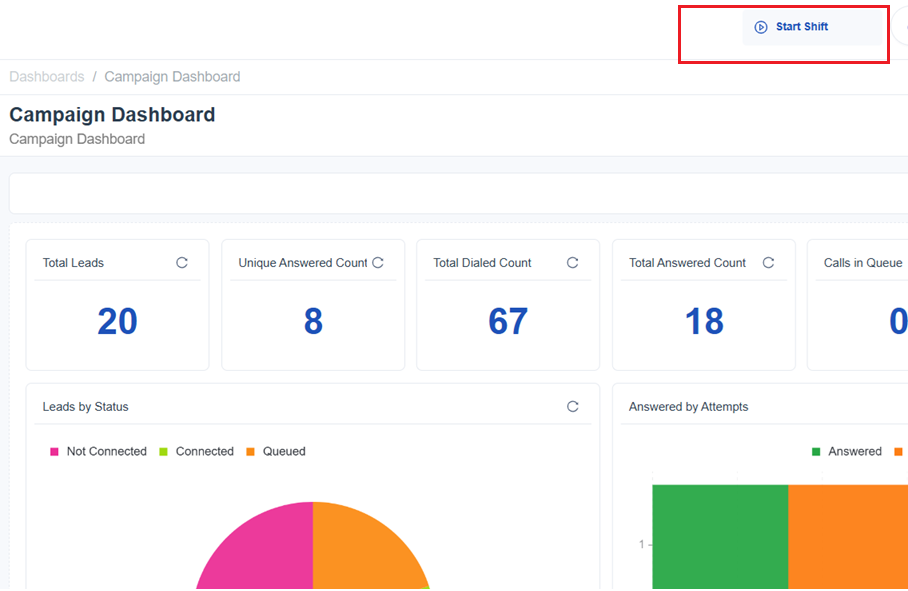Refresh the Leads by Status chart

tap(573, 406)
